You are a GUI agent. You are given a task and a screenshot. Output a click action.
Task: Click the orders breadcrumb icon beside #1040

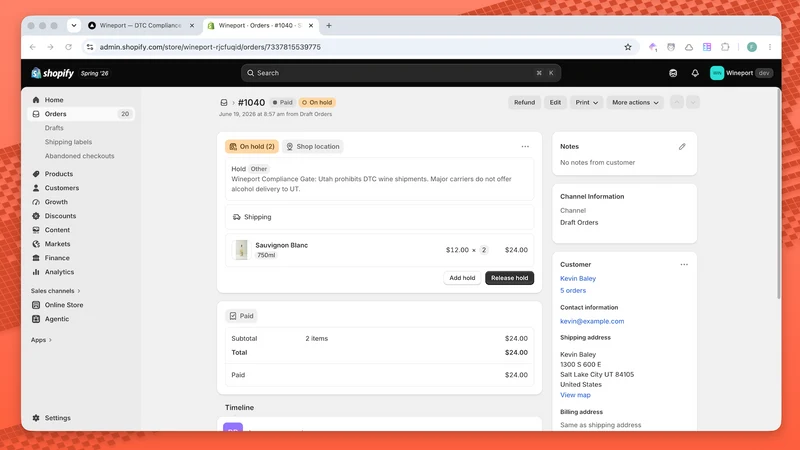223,103
